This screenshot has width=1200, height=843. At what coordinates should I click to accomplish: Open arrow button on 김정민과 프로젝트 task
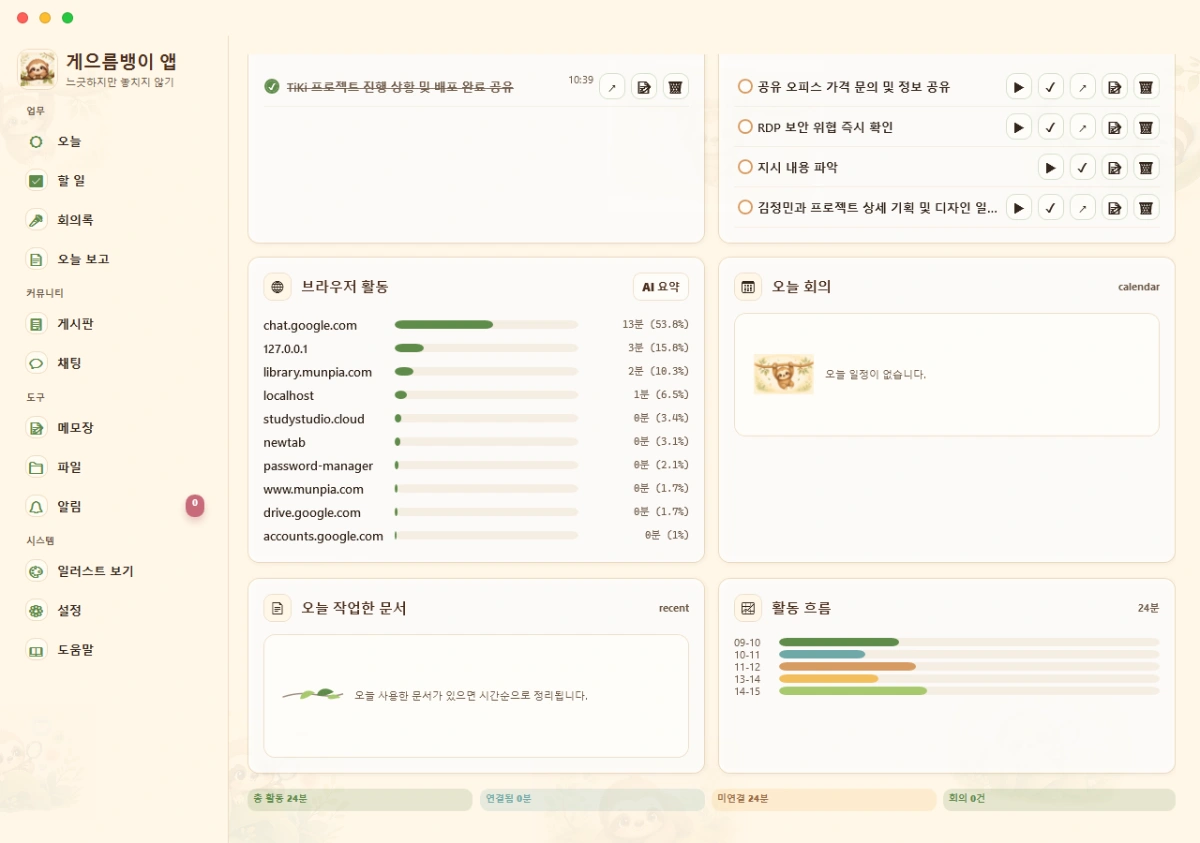tap(1082, 208)
